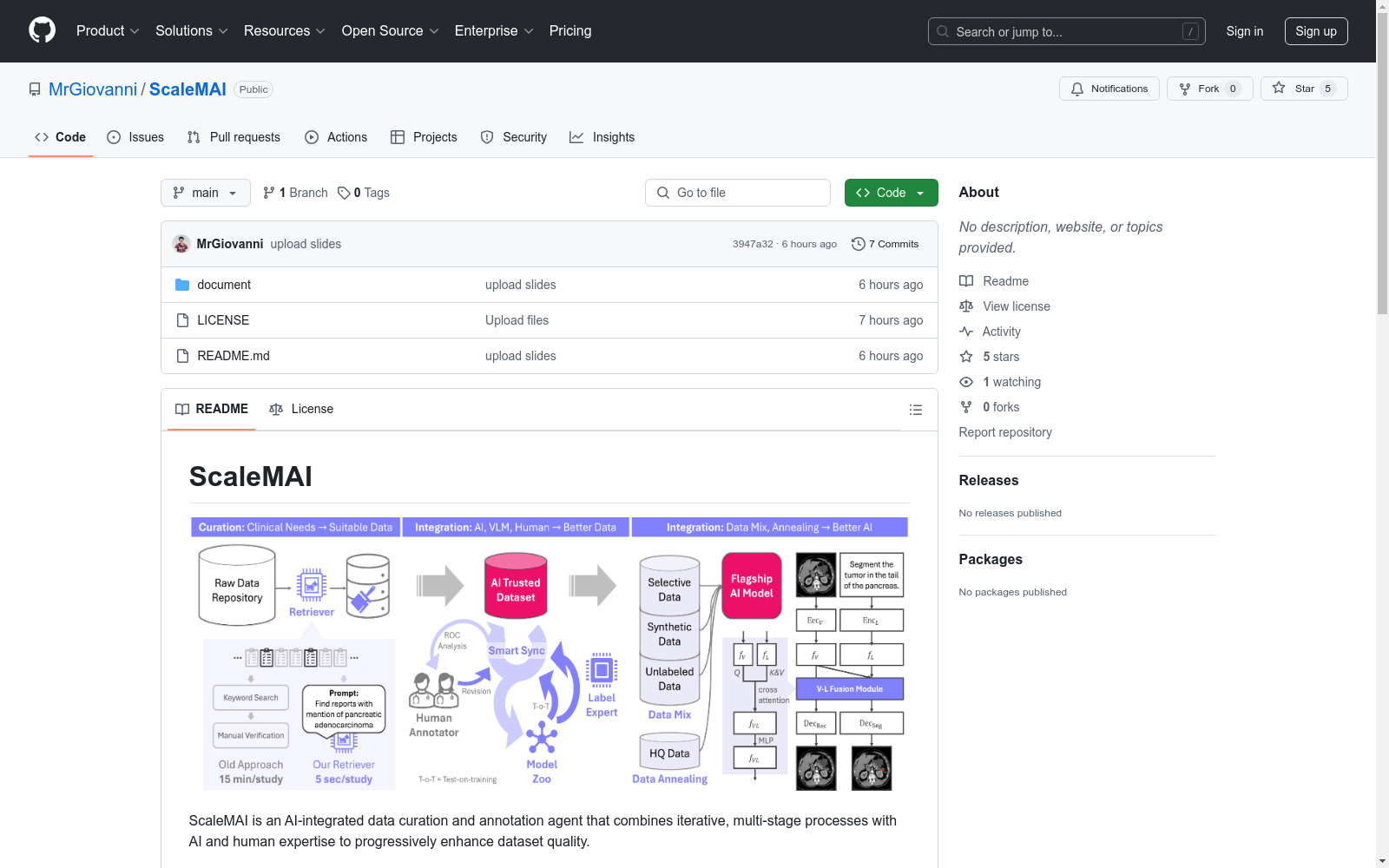
Task: Click the LICENSE file icon
Action: 182,320
